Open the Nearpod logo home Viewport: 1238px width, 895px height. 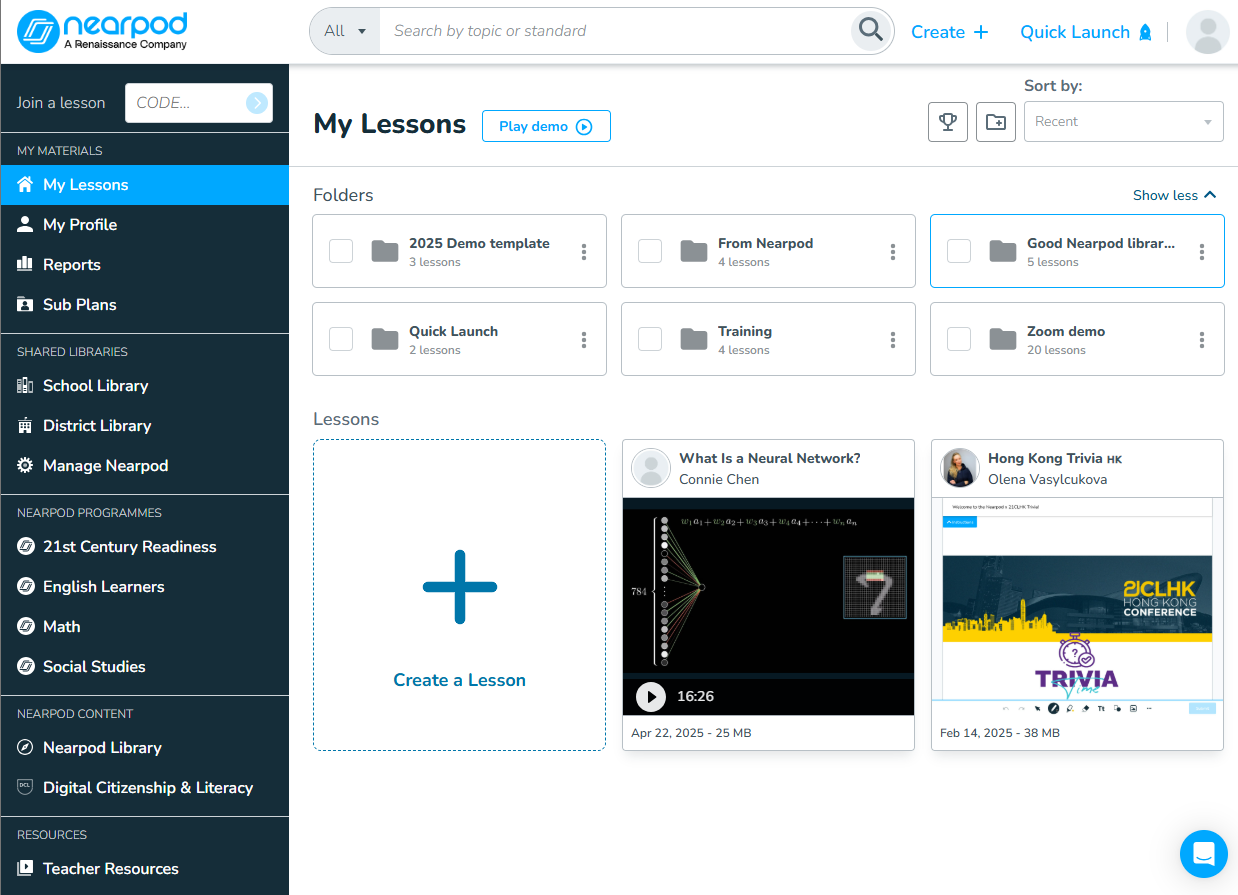pos(104,31)
